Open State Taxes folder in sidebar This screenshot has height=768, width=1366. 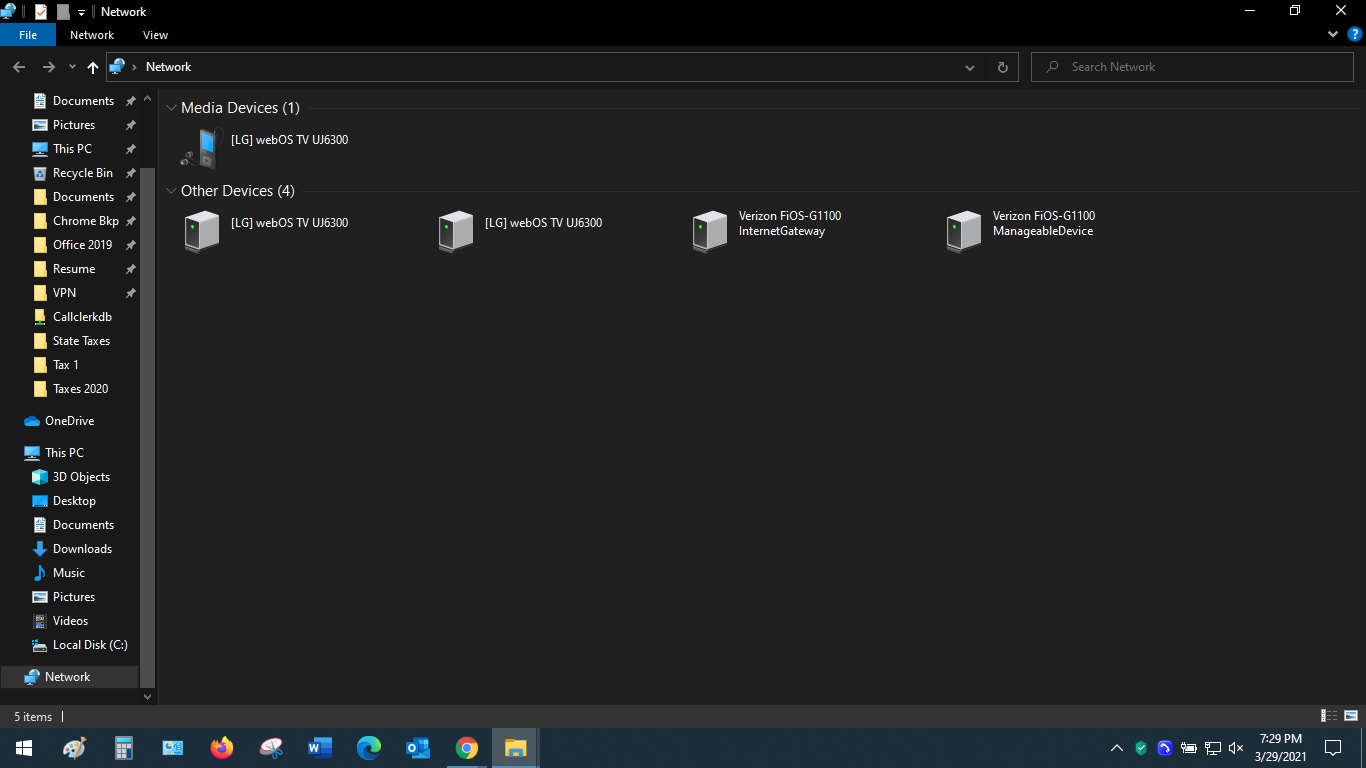click(x=81, y=341)
